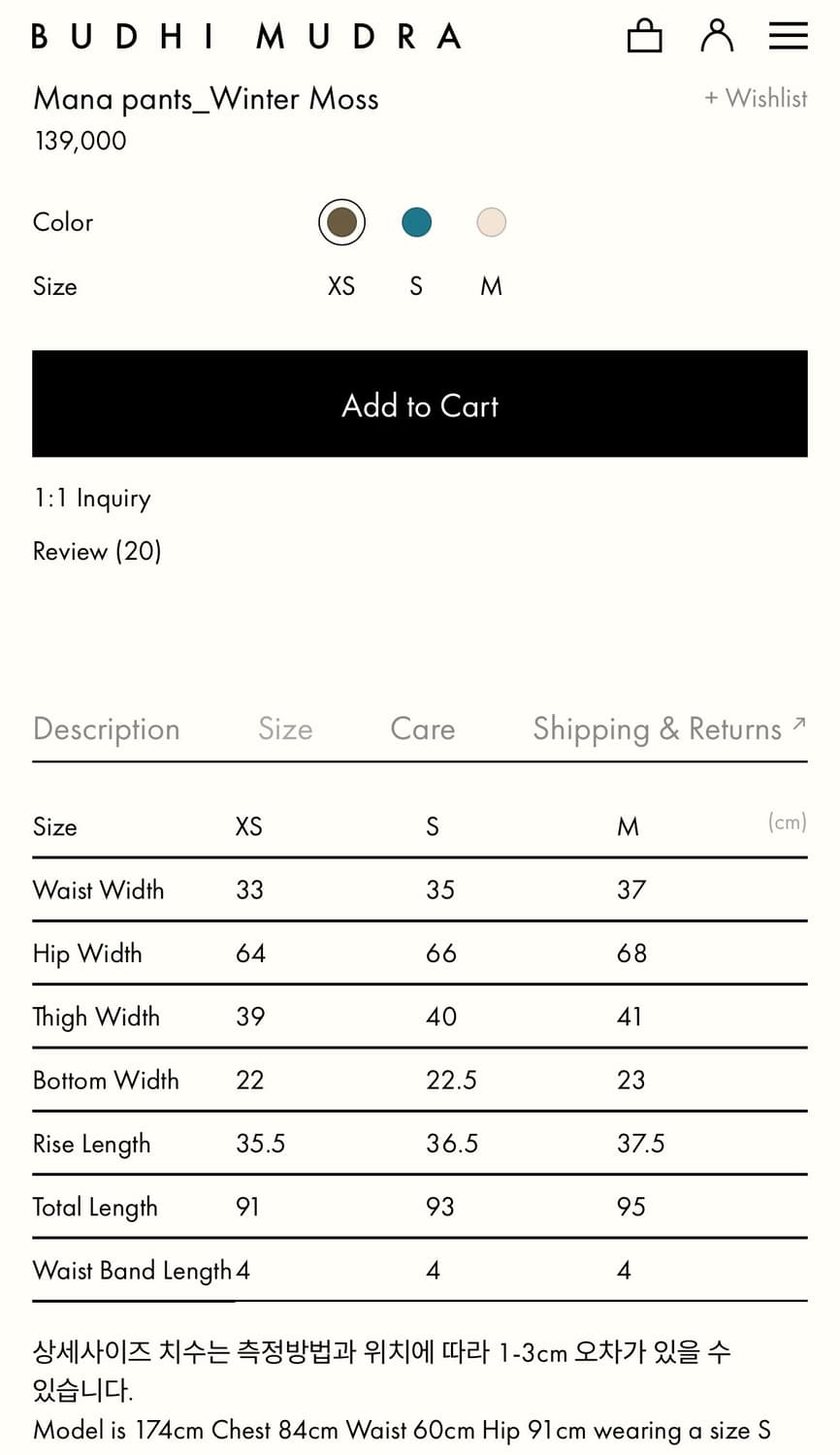Viewport: 840px width, 1455px height.
Task: Select size M option
Action: point(491,286)
